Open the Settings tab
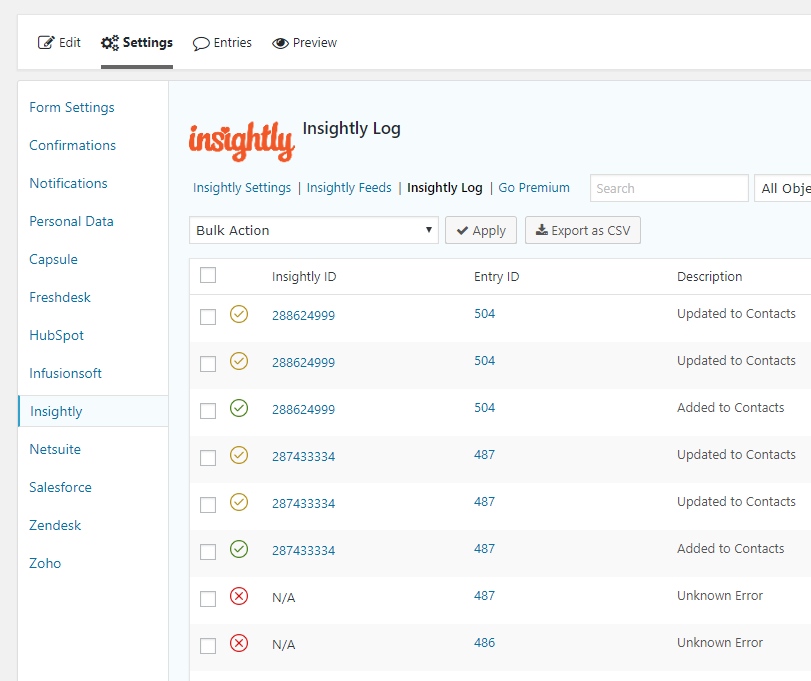 point(137,42)
